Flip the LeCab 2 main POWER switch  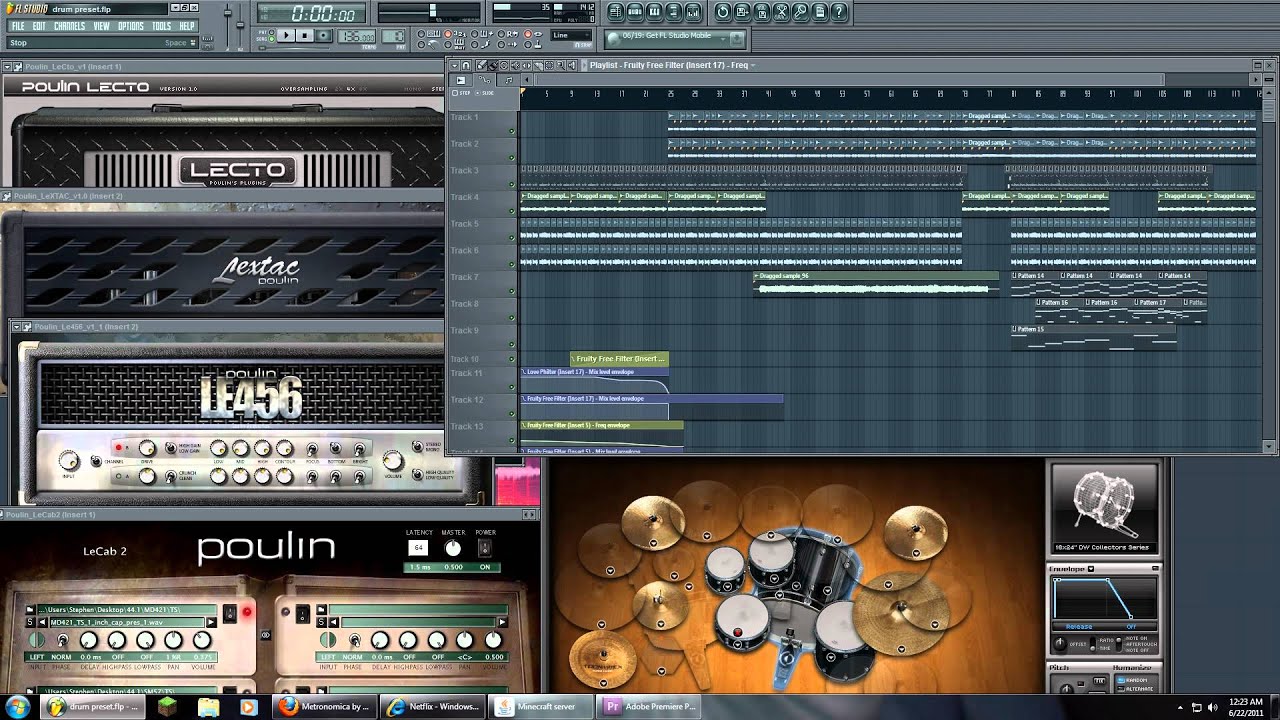tap(485, 548)
